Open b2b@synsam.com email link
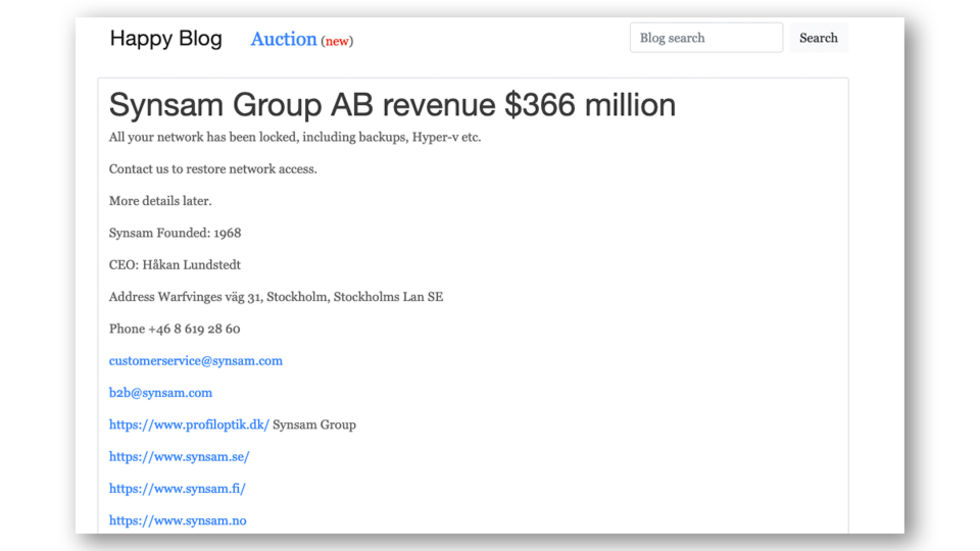This screenshot has width=980, height=551. pos(161,392)
